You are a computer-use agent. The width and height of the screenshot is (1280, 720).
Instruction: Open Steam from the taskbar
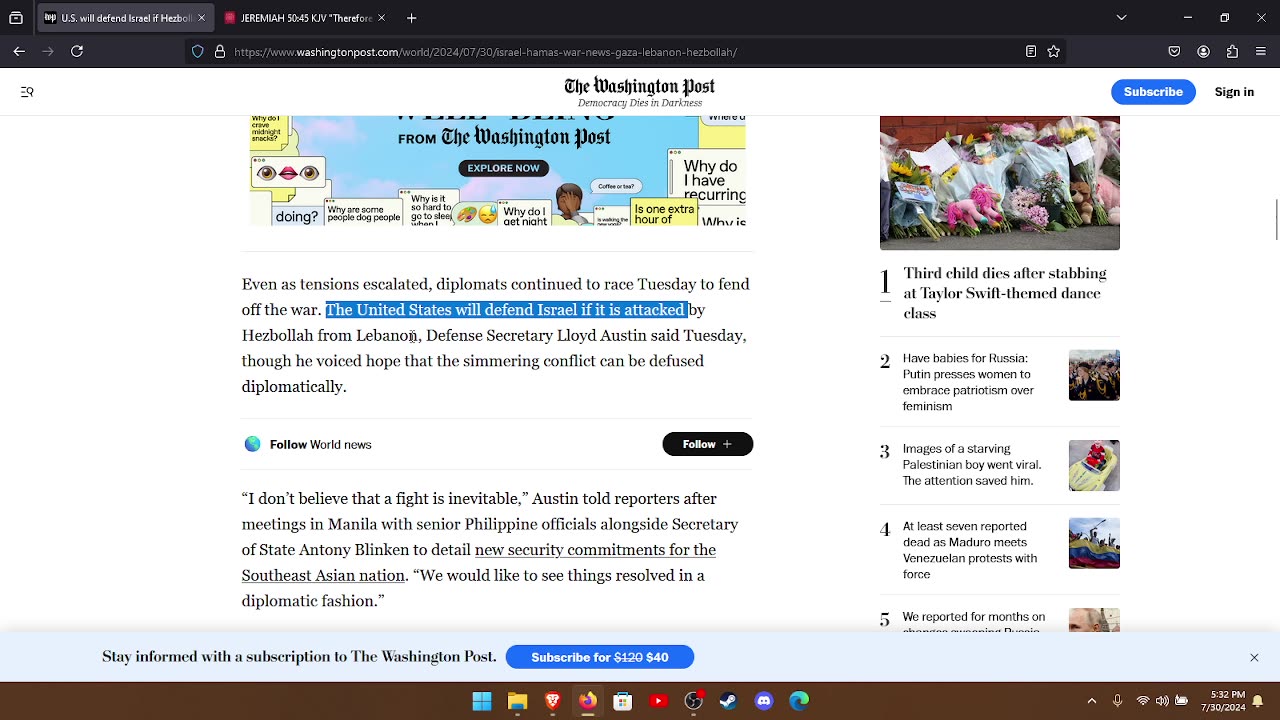(728, 701)
